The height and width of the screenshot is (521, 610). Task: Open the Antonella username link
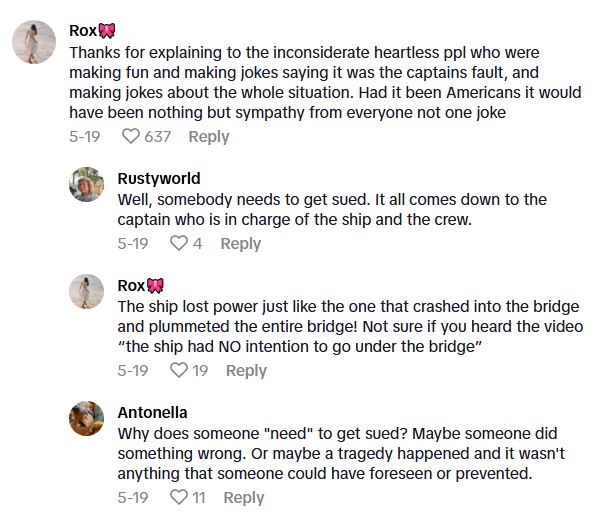(x=152, y=412)
